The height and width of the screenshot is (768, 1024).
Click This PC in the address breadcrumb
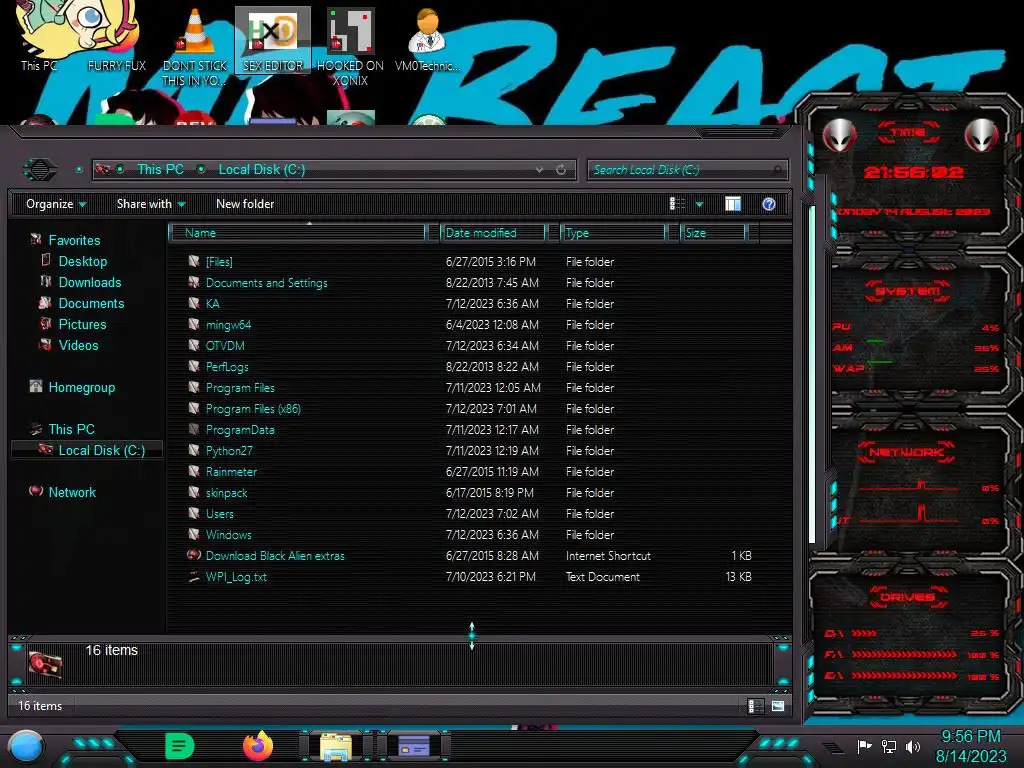160,169
